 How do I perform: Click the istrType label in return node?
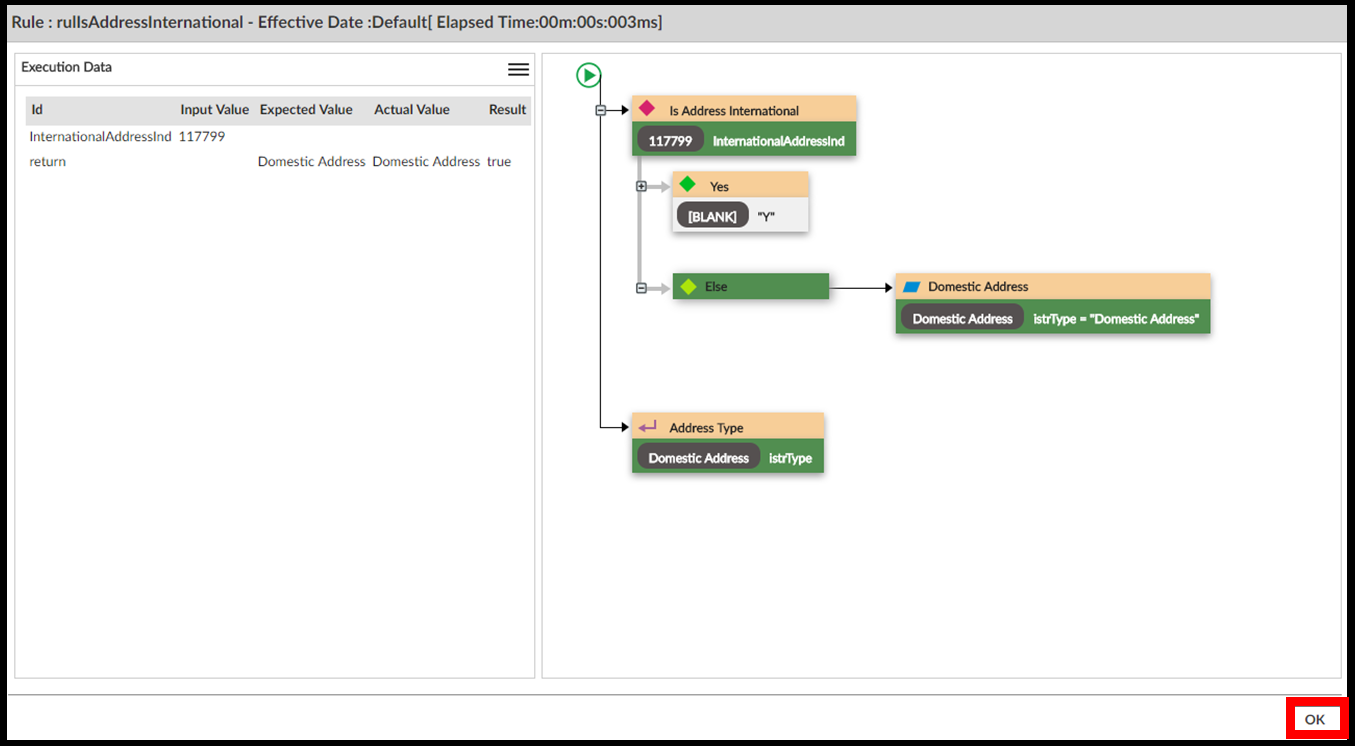click(790, 458)
